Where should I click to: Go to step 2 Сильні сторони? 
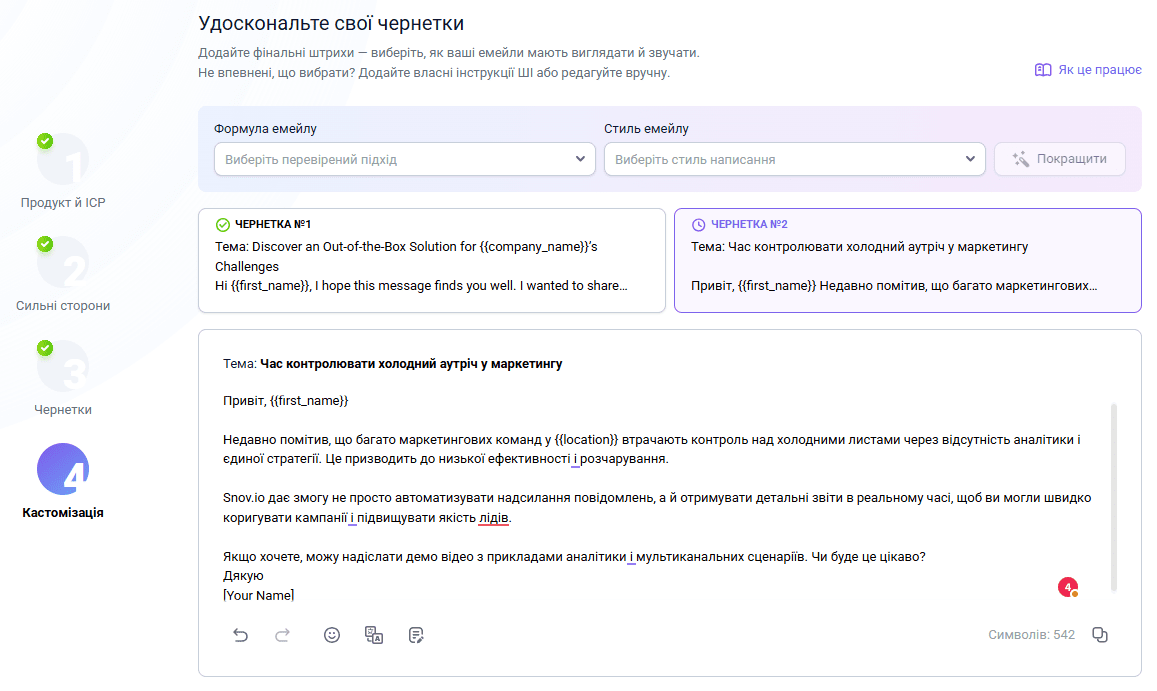[63, 264]
